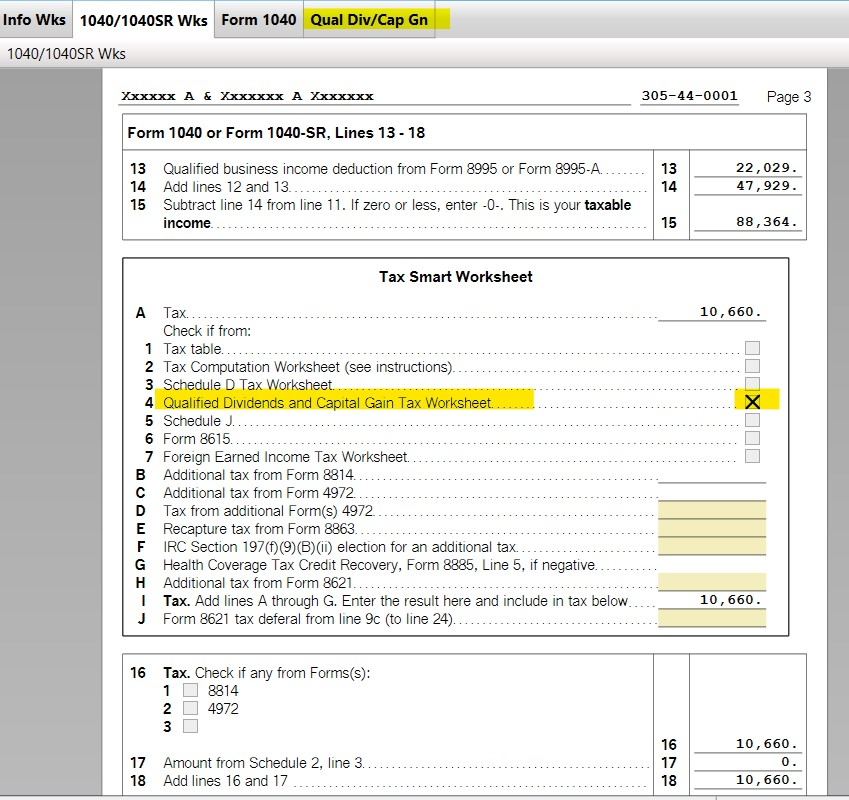Click the line 18 total amount 10,660
Screen dimensions: 849x800
point(747,780)
